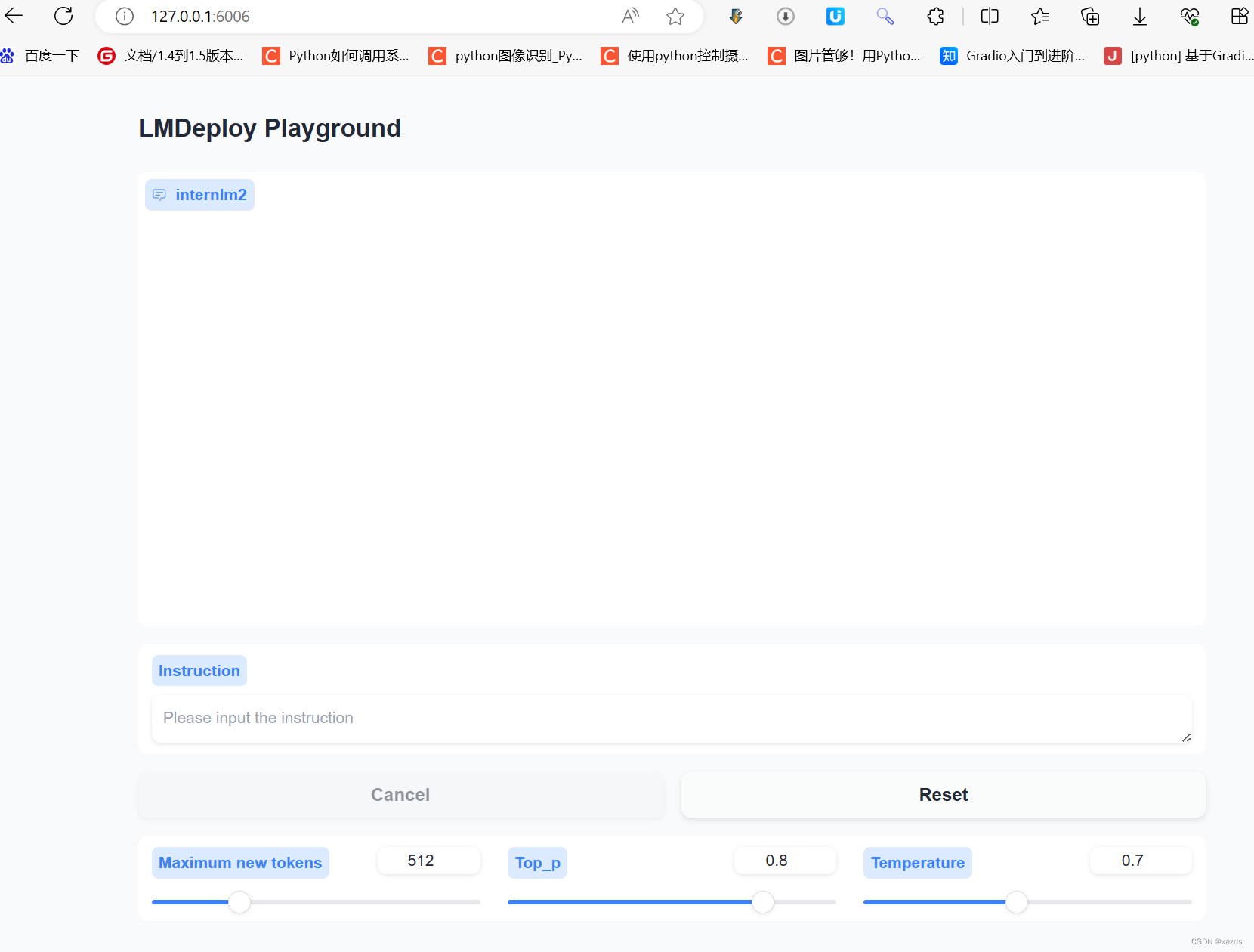The width and height of the screenshot is (1254, 952).
Task: Grab the instruction textbox resize handle
Action: 1186,737
